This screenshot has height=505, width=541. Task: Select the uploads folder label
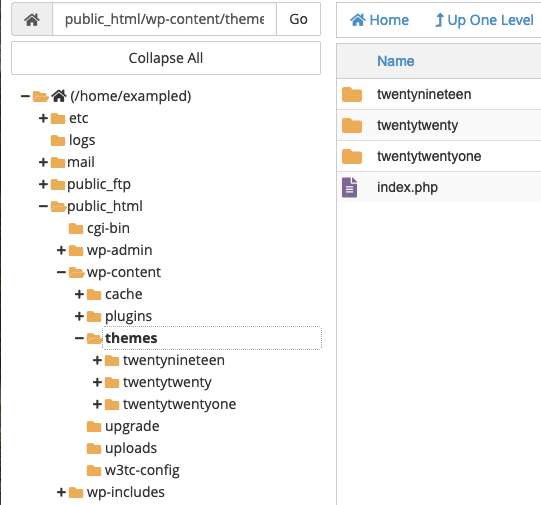point(131,448)
